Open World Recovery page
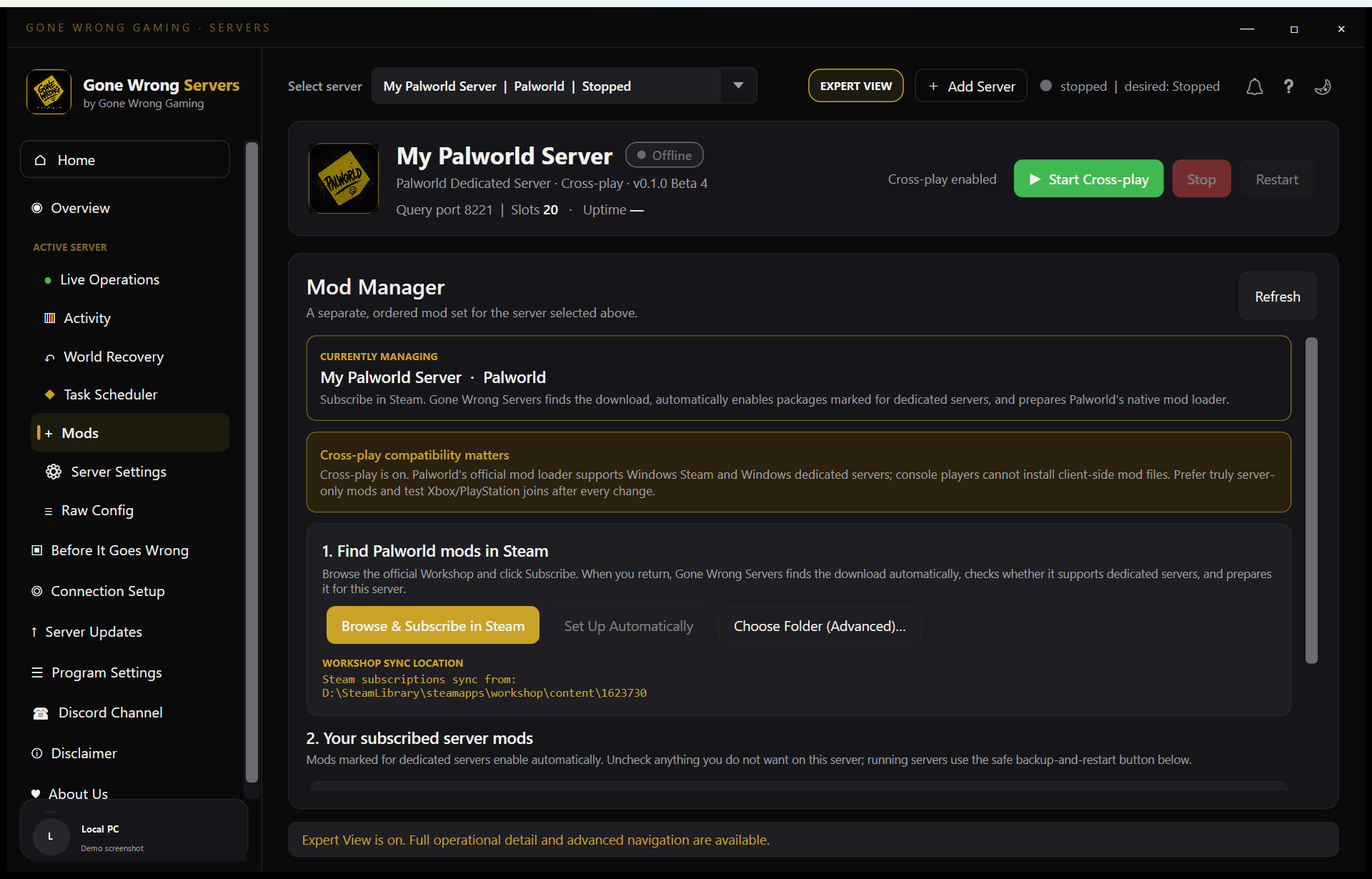The image size is (1372, 879). click(x=130, y=357)
